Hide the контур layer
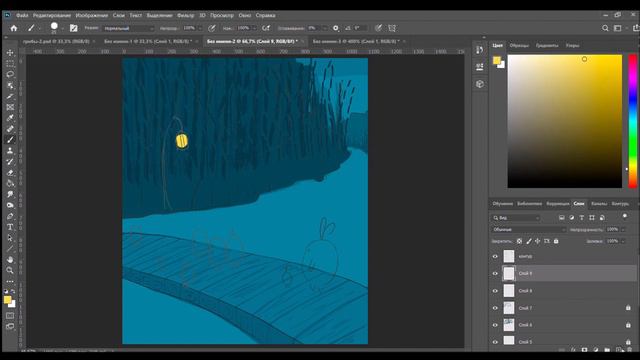640x360 pixels. (x=495, y=256)
